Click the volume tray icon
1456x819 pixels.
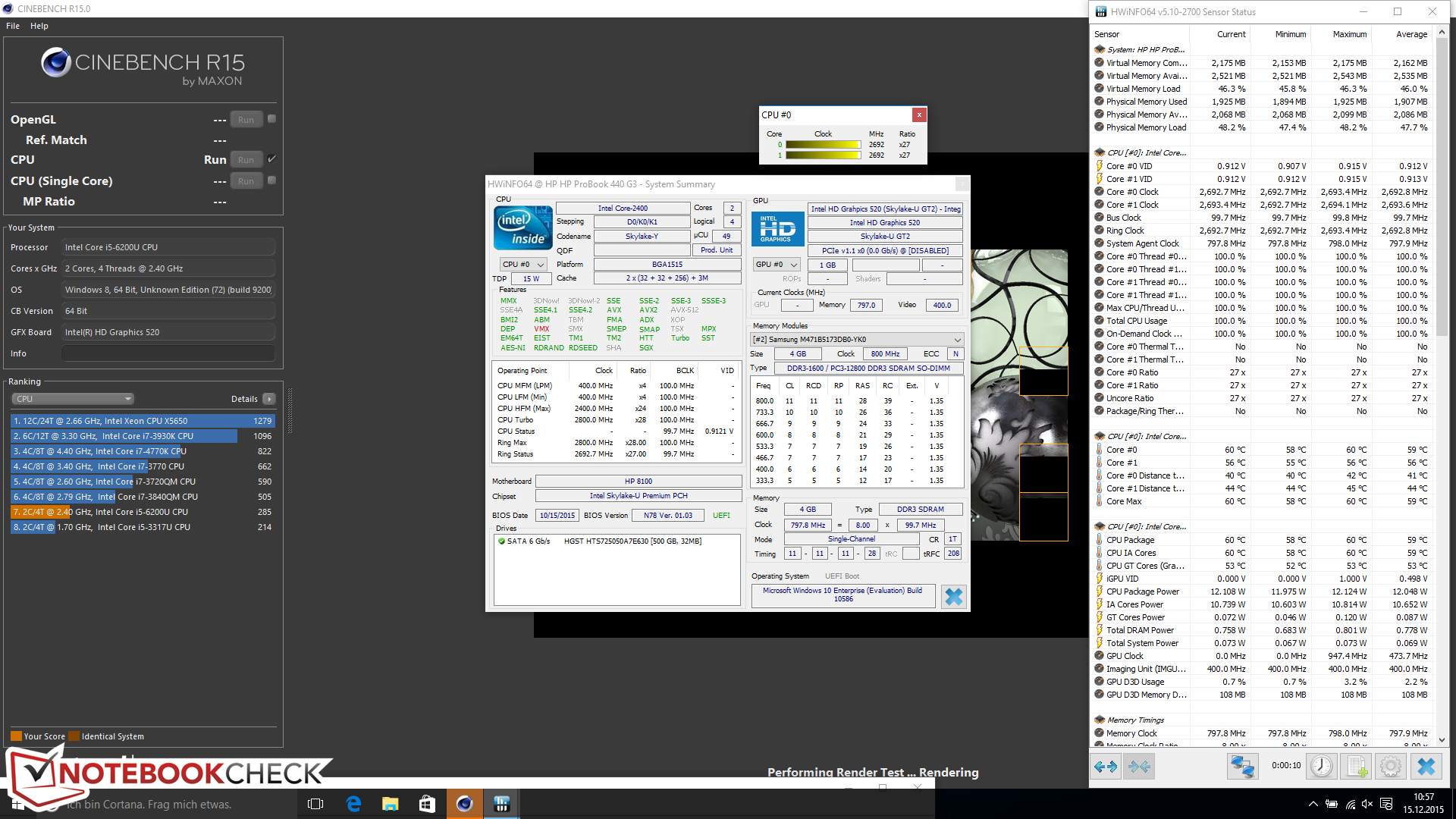[1367, 804]
